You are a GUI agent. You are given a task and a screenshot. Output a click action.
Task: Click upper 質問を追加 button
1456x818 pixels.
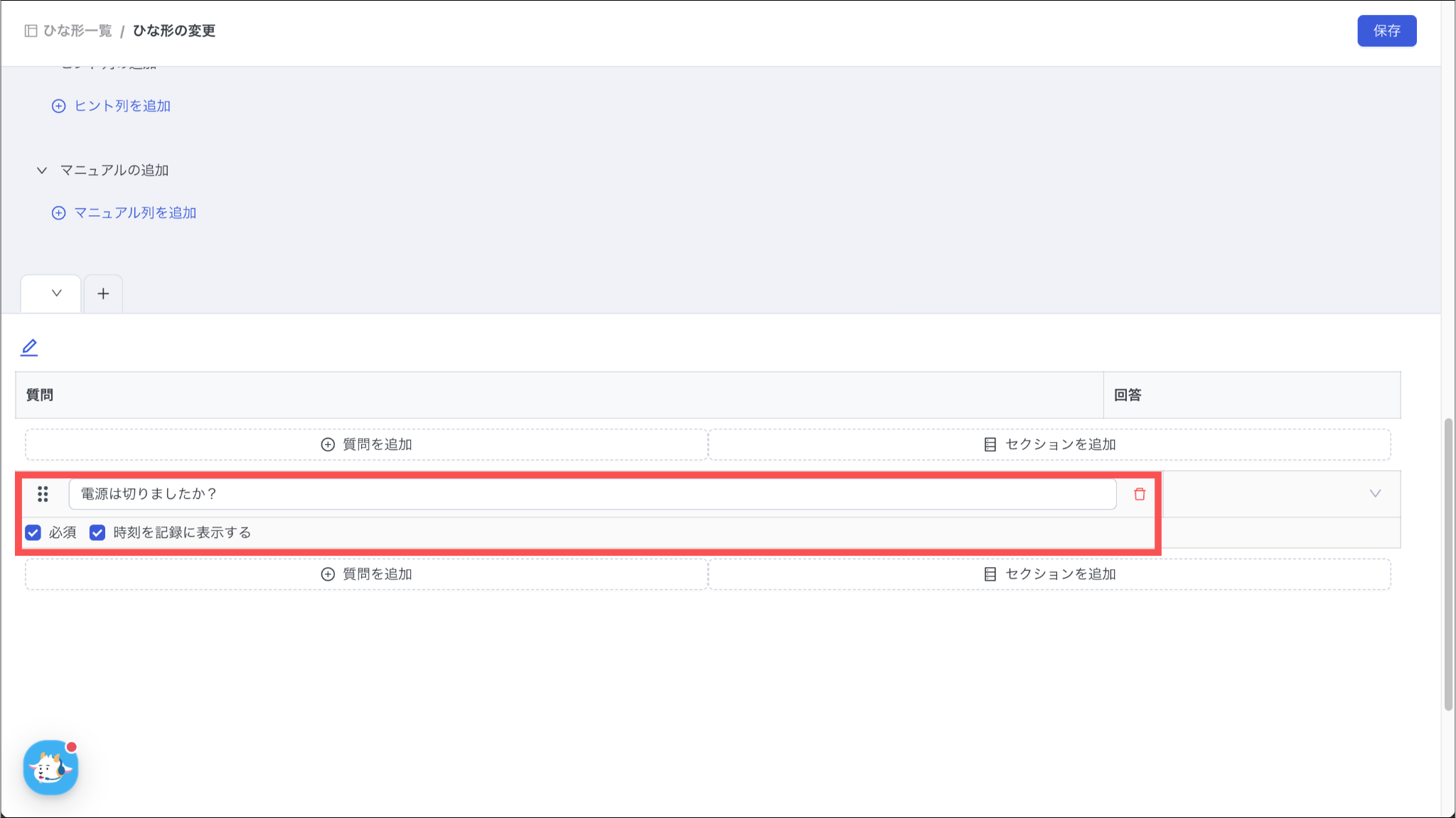pyautogui.click(x=366, y=444)
